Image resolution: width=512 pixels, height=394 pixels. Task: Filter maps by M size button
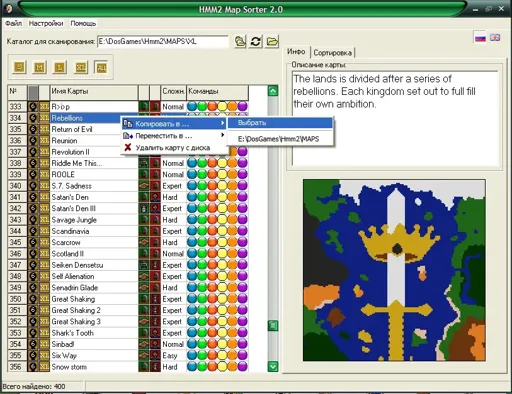click(x=39, y=67)
